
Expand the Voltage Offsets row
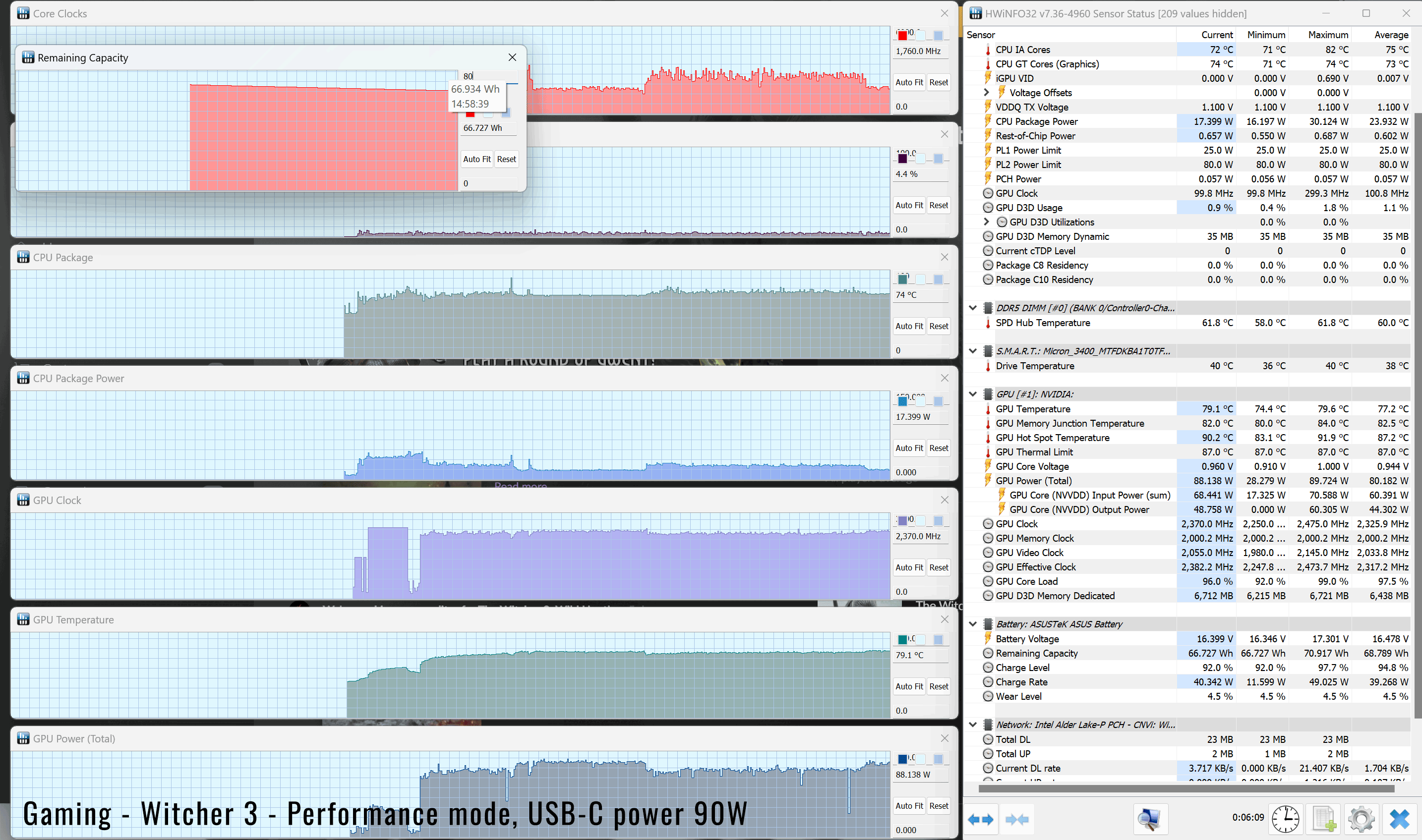click(986, 92)
